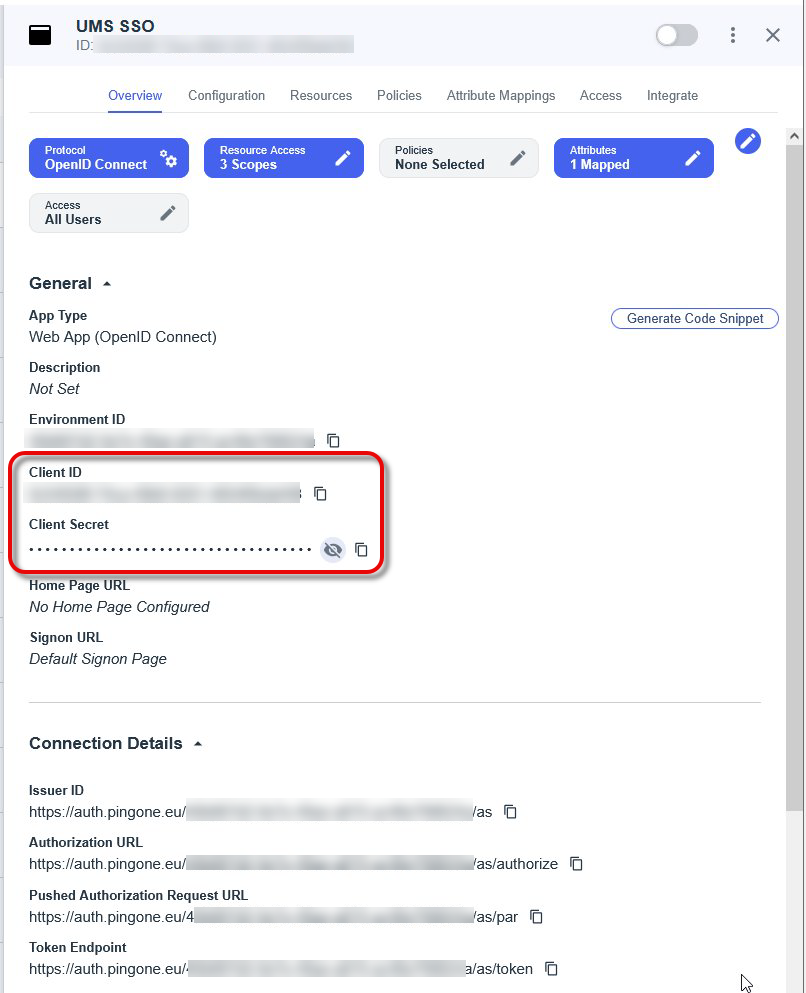Click the round blue edit pencil icon
The image size is (806, 993).
(748, 141)
